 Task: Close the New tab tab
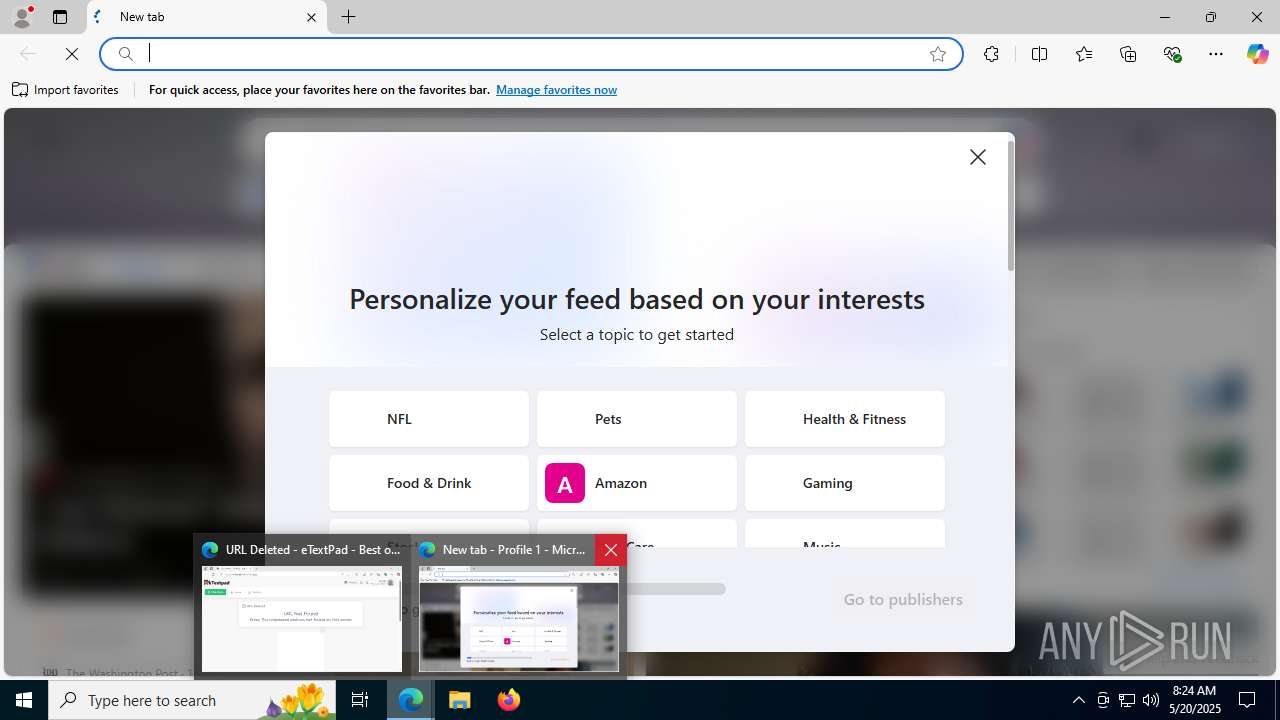tap(311, 17)
